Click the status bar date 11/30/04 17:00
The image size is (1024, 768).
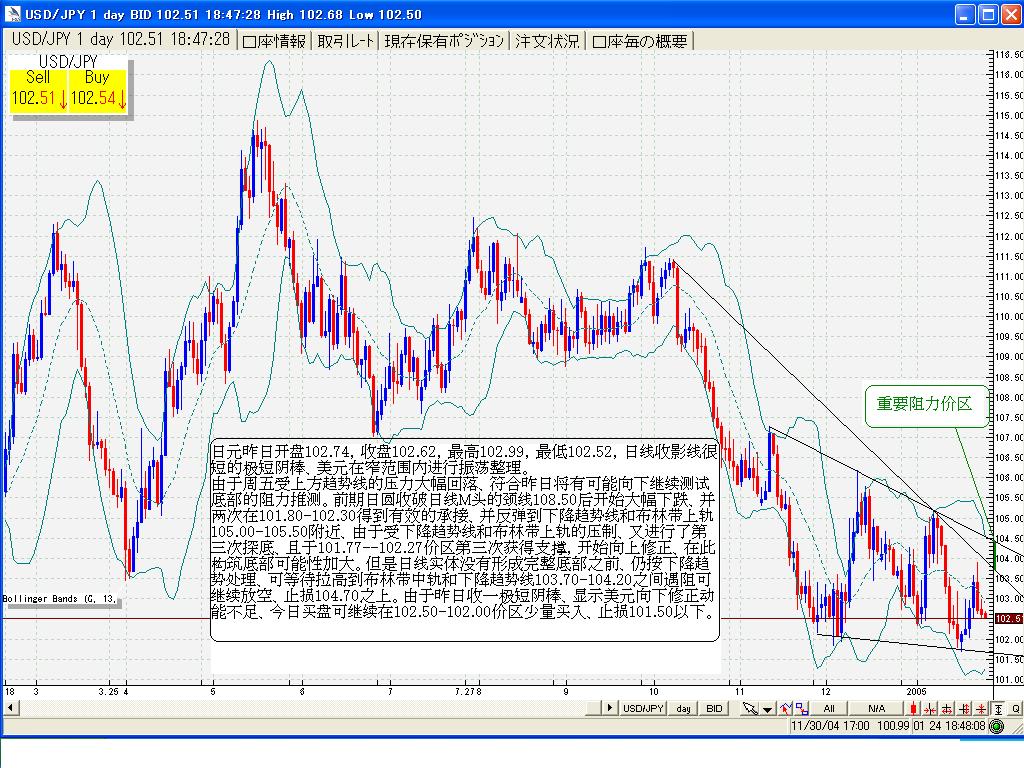pos(830,726)
